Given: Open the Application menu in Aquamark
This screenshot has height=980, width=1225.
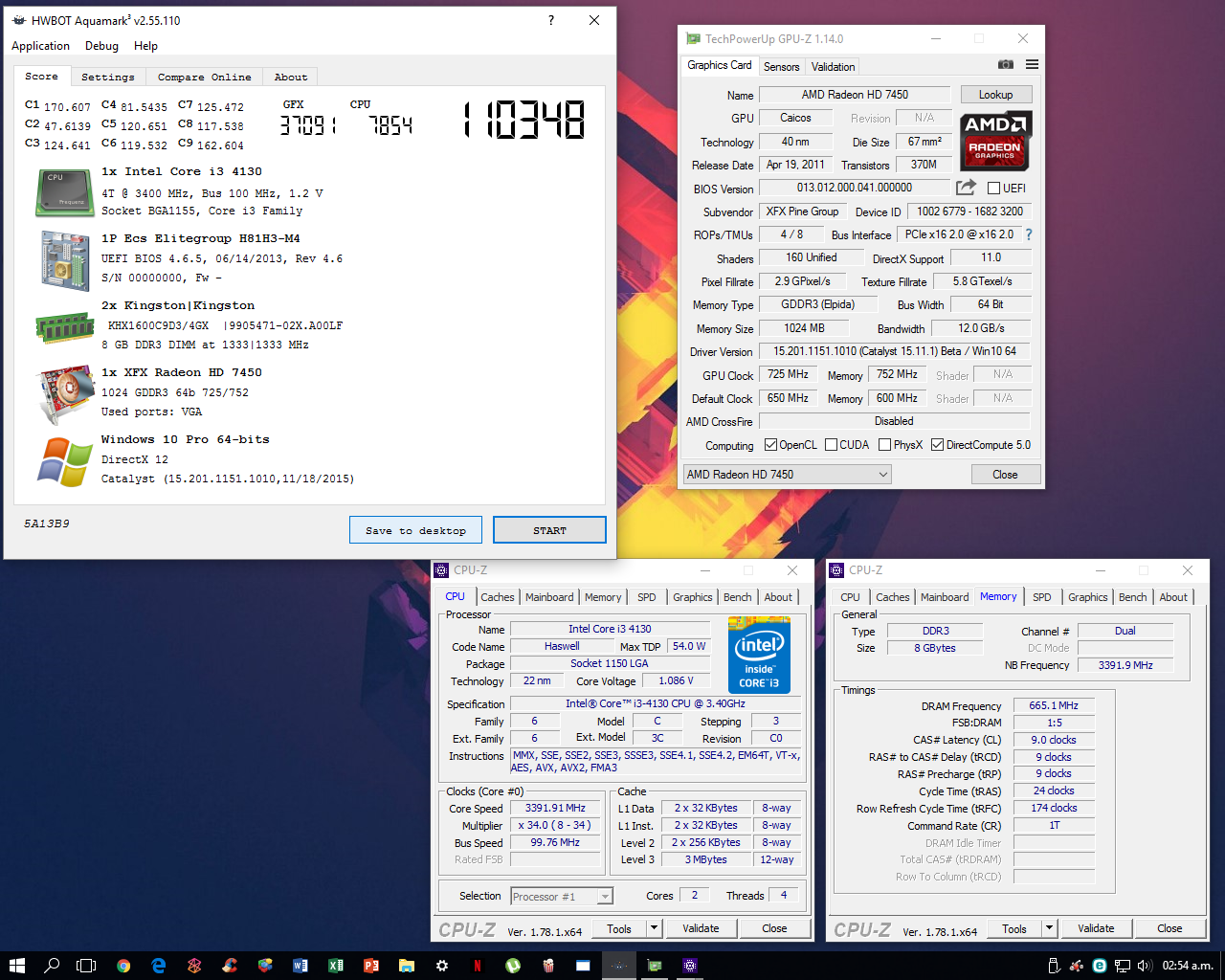Looking at the screenshot, I should click(x=40, y=46).
